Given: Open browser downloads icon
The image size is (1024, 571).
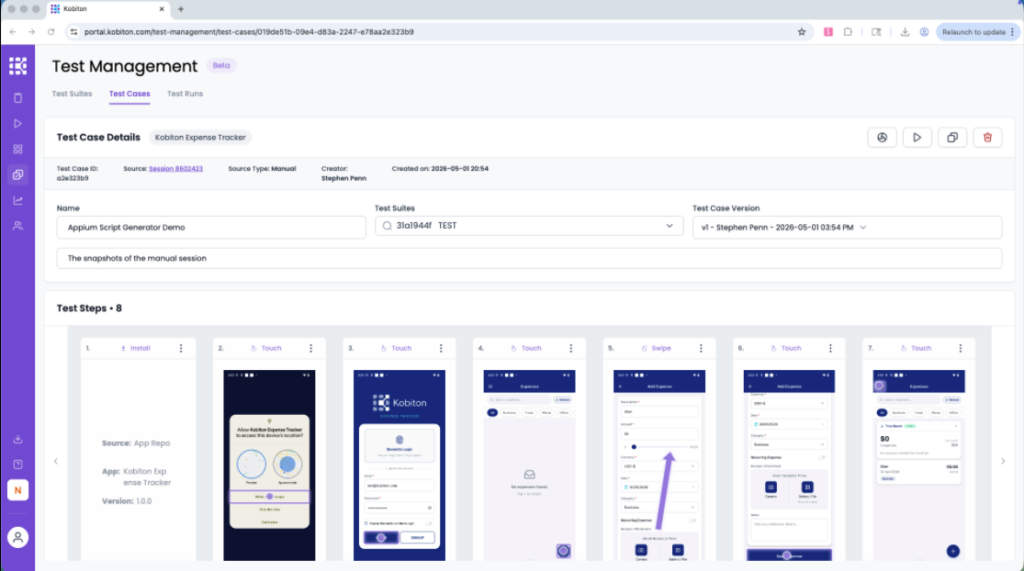Looking at the screenshot, I should coord(904,31).
